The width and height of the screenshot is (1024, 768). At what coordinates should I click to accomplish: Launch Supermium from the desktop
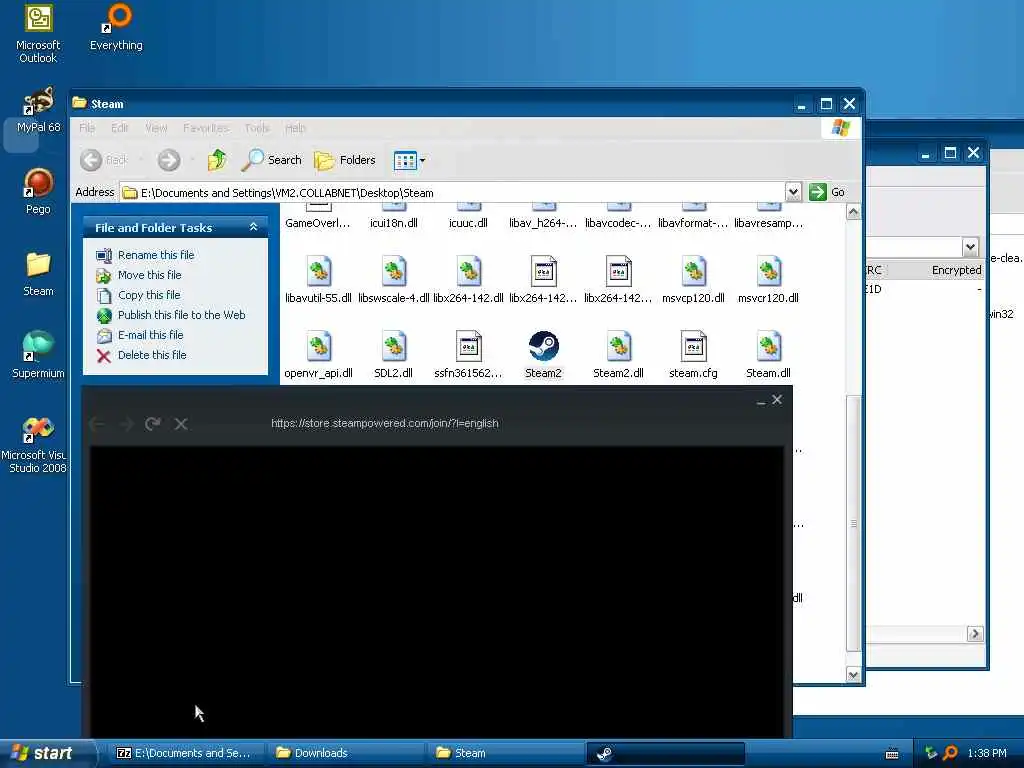tap(38, 355)
